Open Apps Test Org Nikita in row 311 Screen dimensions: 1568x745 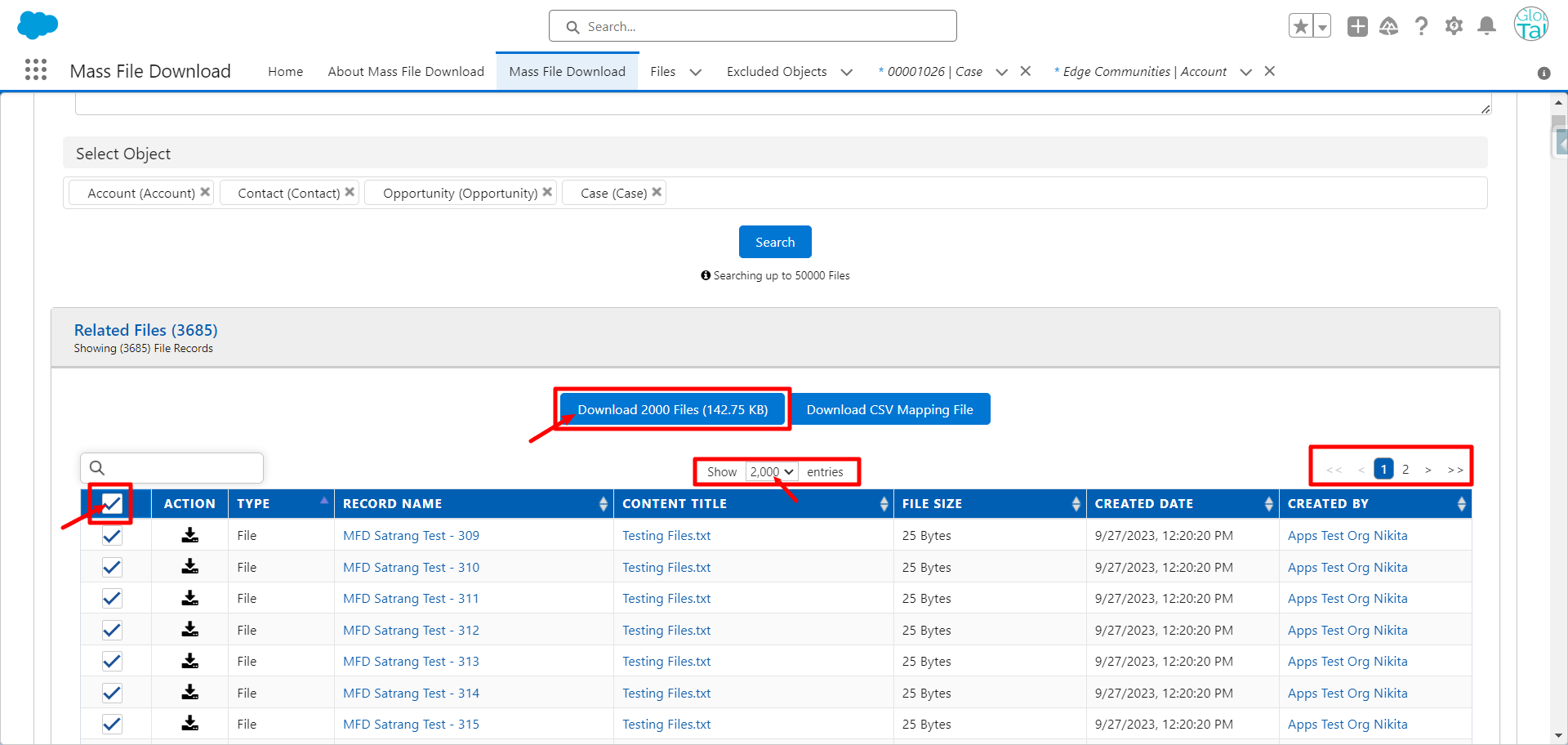[1347, 599]
